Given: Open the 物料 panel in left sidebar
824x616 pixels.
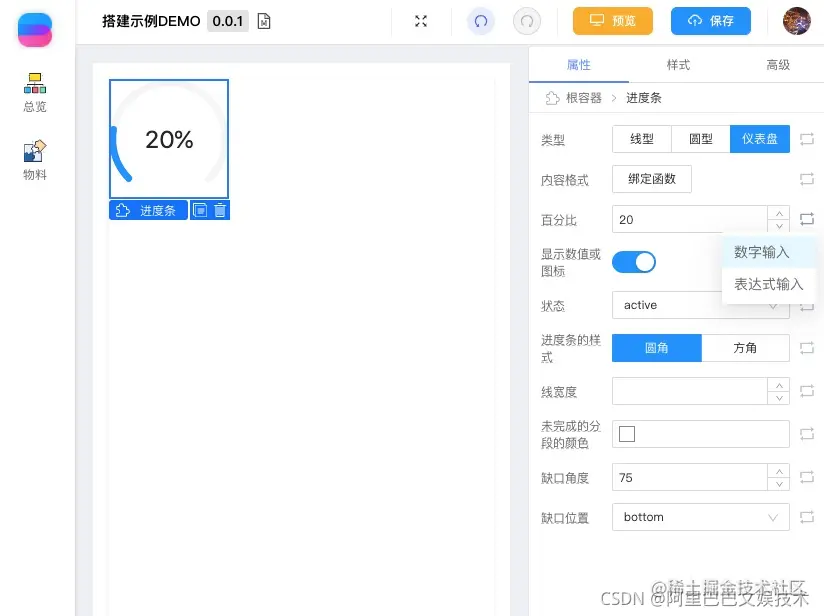Looking at the screenshot, I should 34,155.
